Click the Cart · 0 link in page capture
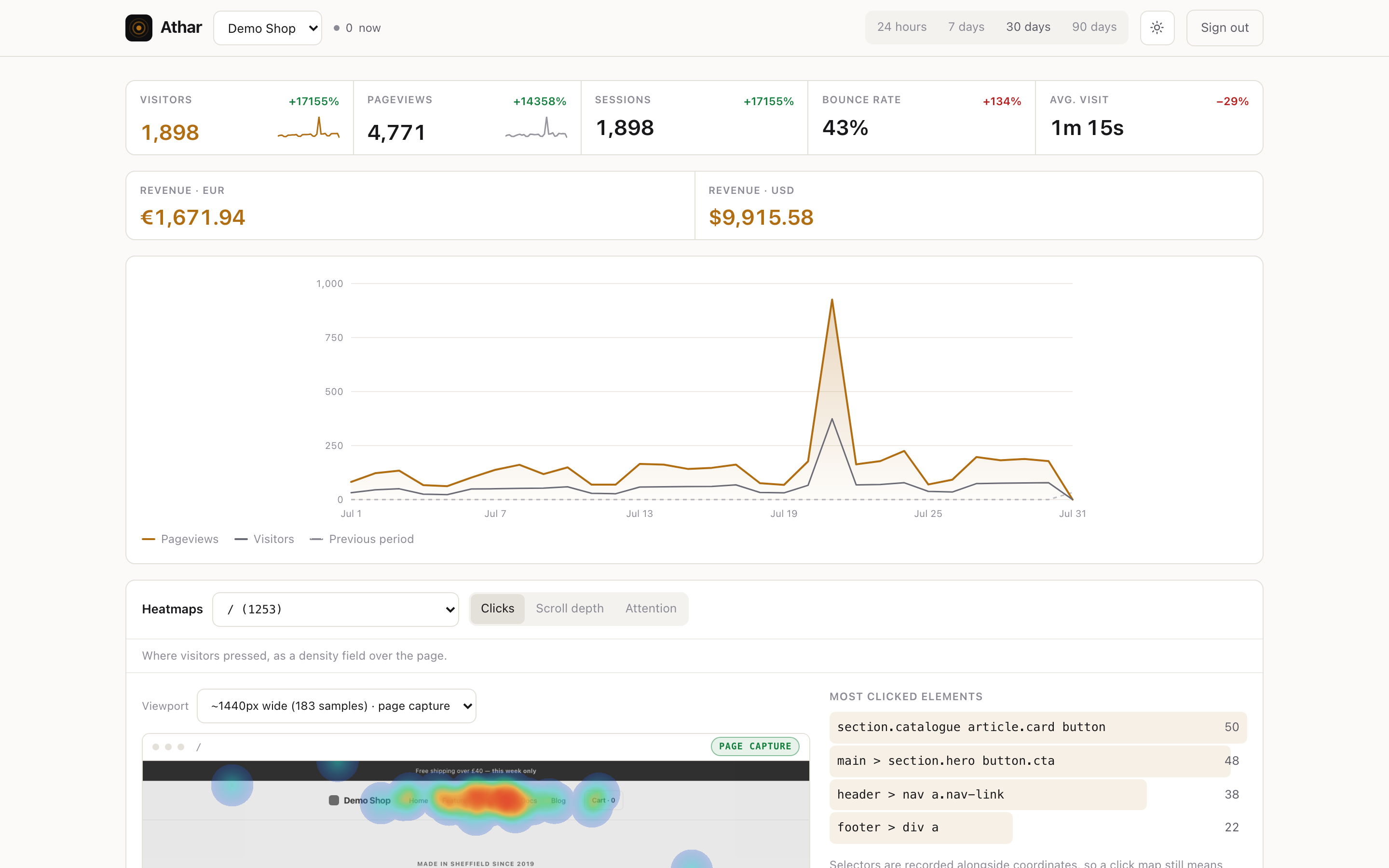This screenshot has height=868, width=1389. coord(603,800)
